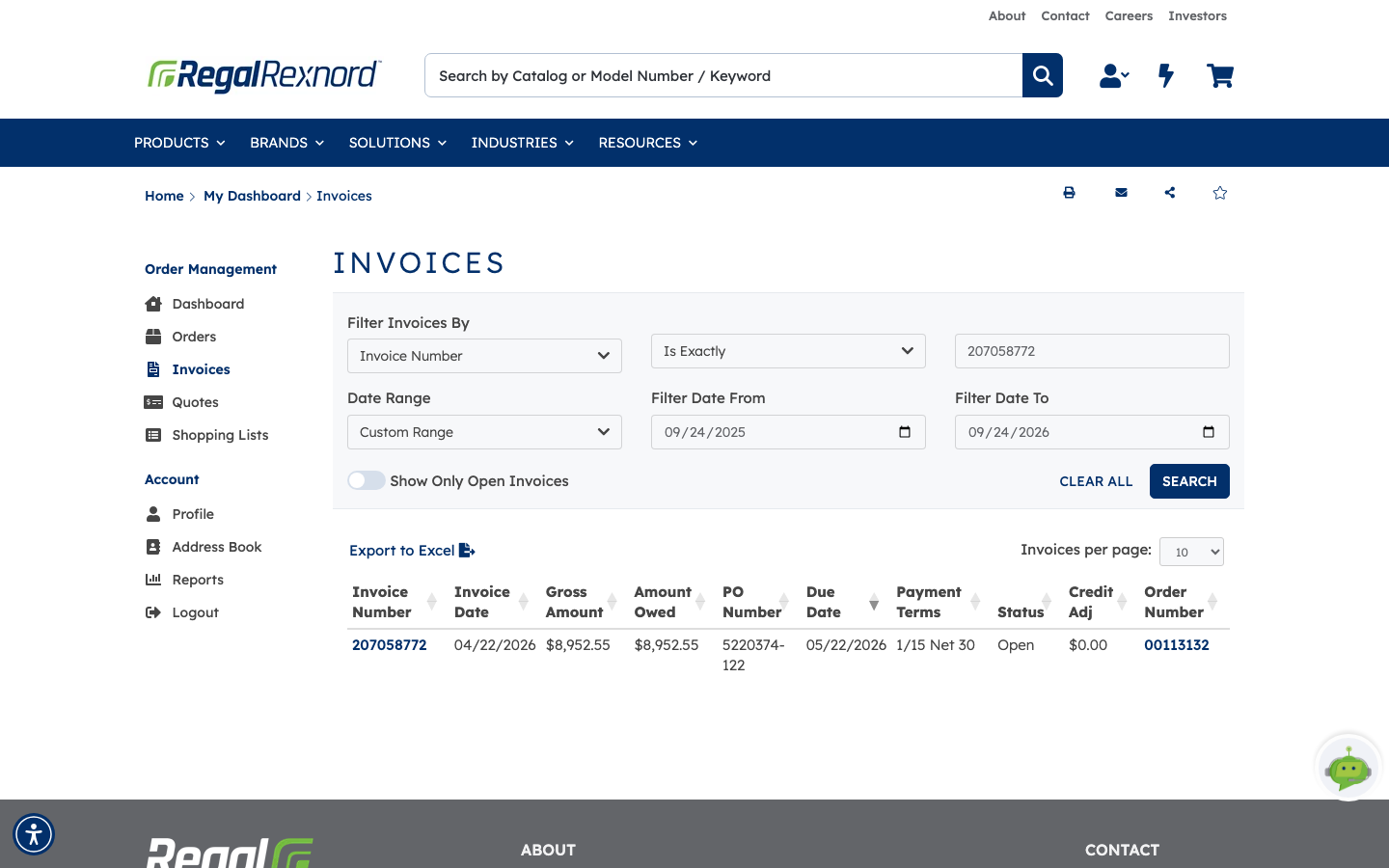This screenshot has width=1389, height=868.
Task: Click the lightning bolt quick order icon
Action: coord(1166,75)
